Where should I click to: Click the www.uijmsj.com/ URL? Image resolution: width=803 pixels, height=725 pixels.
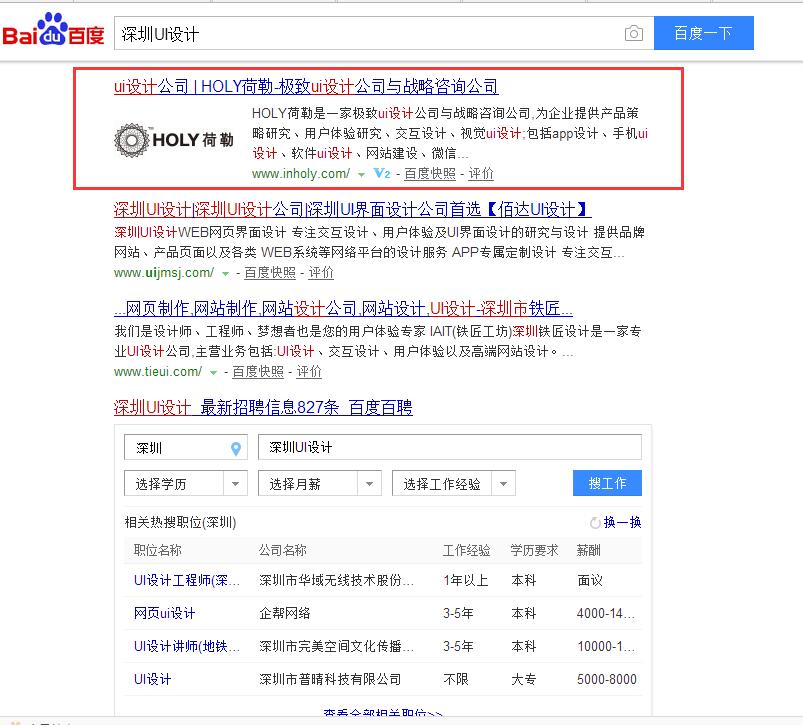tap(164, 273)
